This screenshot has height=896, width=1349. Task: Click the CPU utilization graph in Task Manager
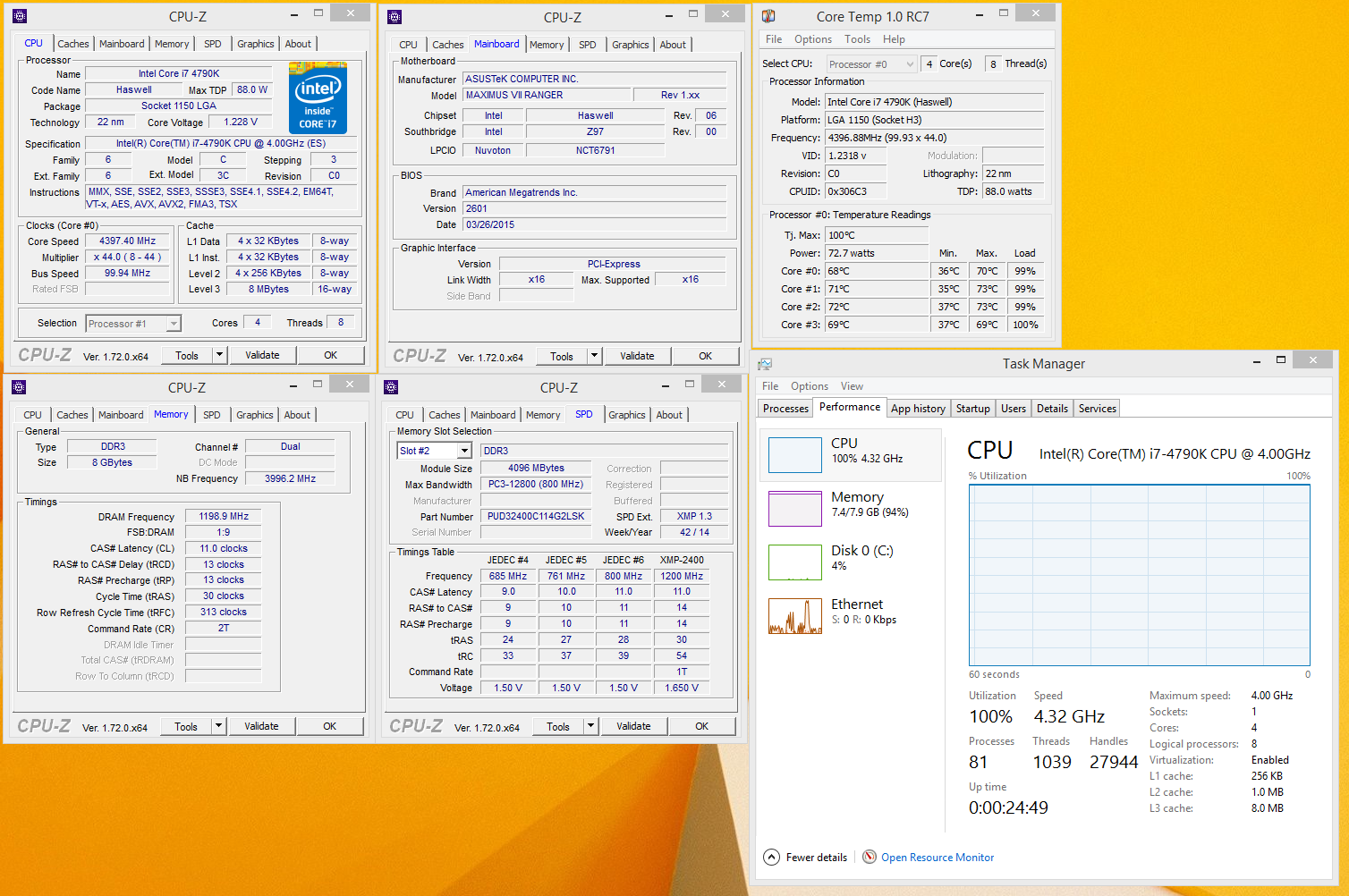click(1140, 575)
